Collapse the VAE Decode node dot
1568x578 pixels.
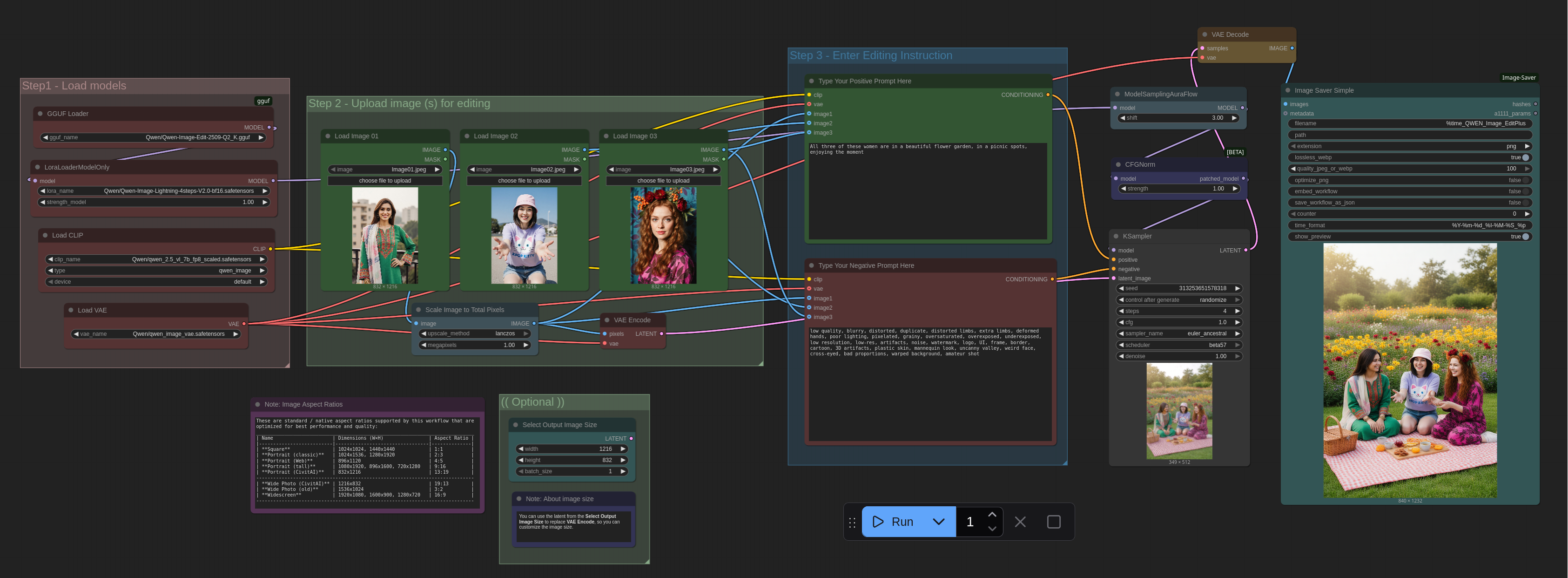[x=1205, y=35]
